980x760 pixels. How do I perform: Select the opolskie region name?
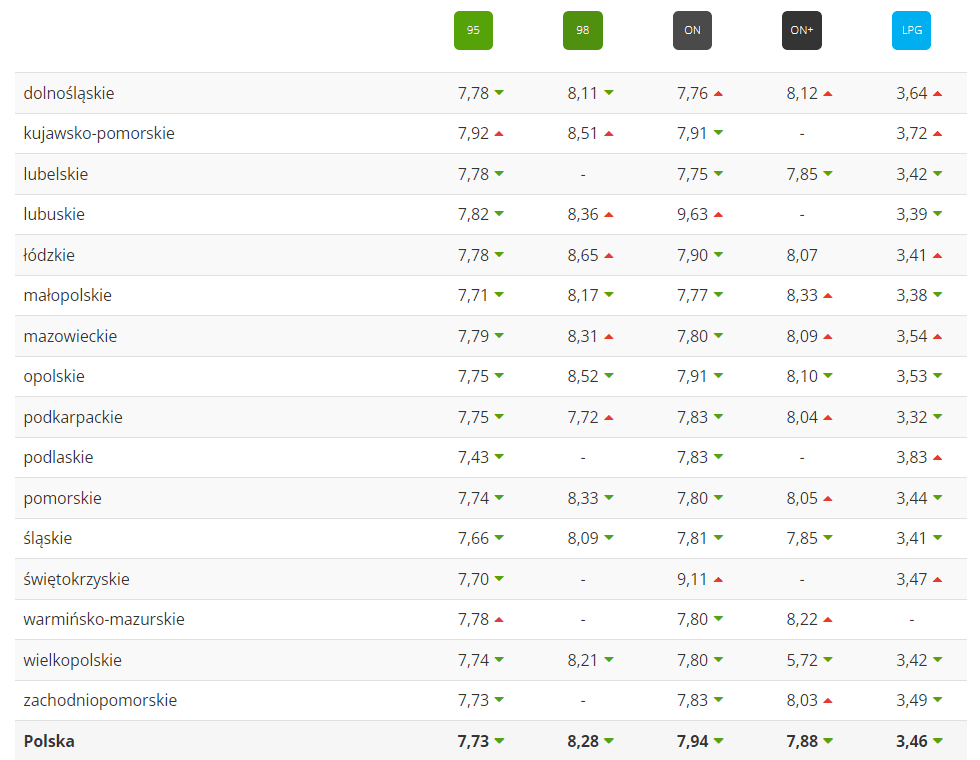point(54,376)
